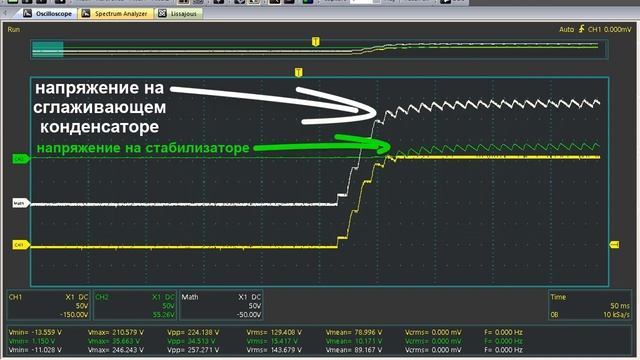Image resolution: width=640 pixels, height=360 pixels.
Task: Select CH1 Vmax= 210.579 V measurement
Action: pos(116,332)
